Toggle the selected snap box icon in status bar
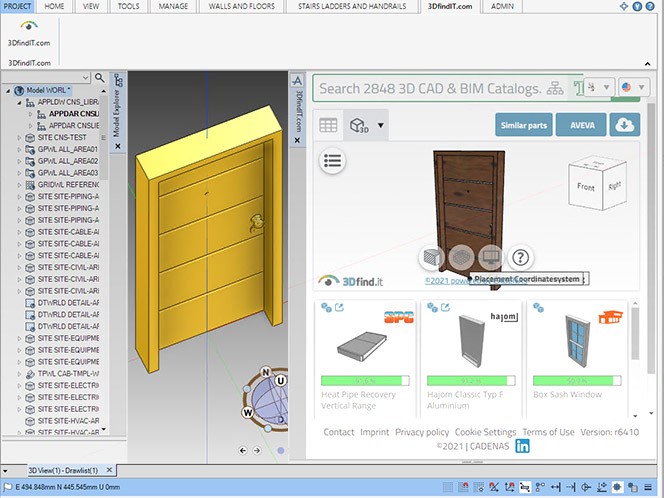The height and width of the screenshot is (498, 664). point(525,487)
